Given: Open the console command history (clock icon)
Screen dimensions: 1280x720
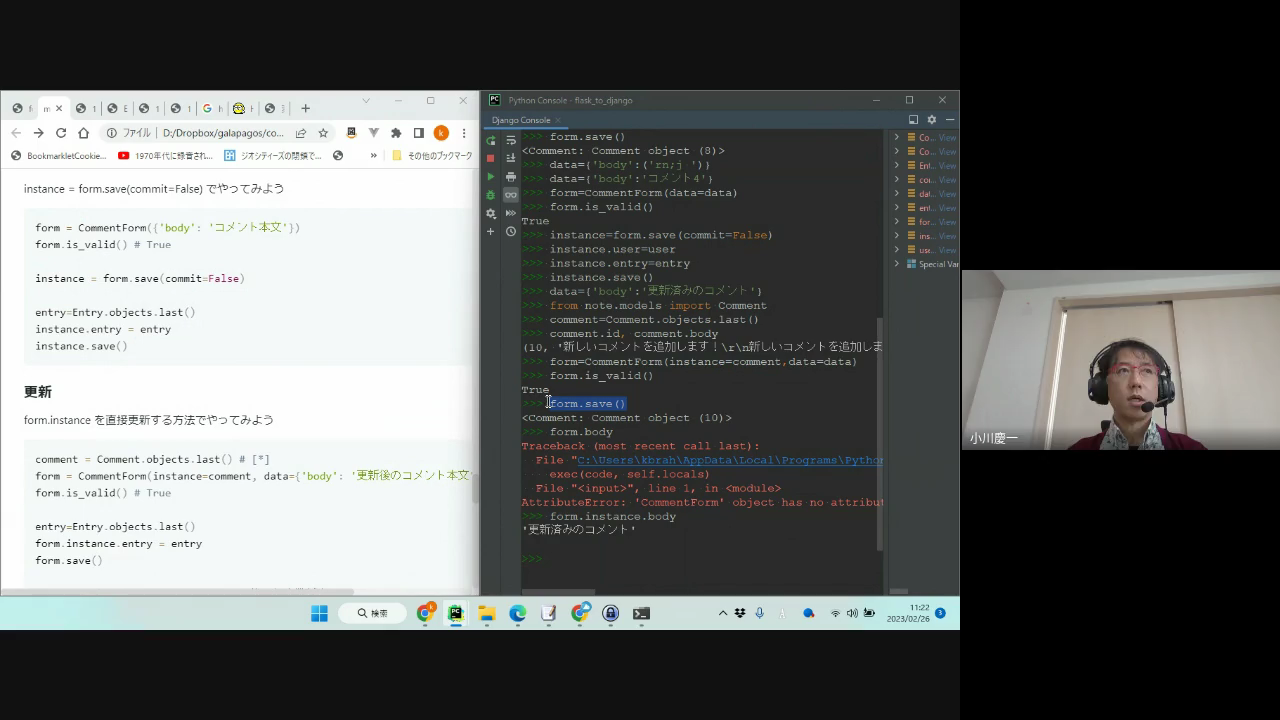Looking at the screenshot, I should point(511,232).
